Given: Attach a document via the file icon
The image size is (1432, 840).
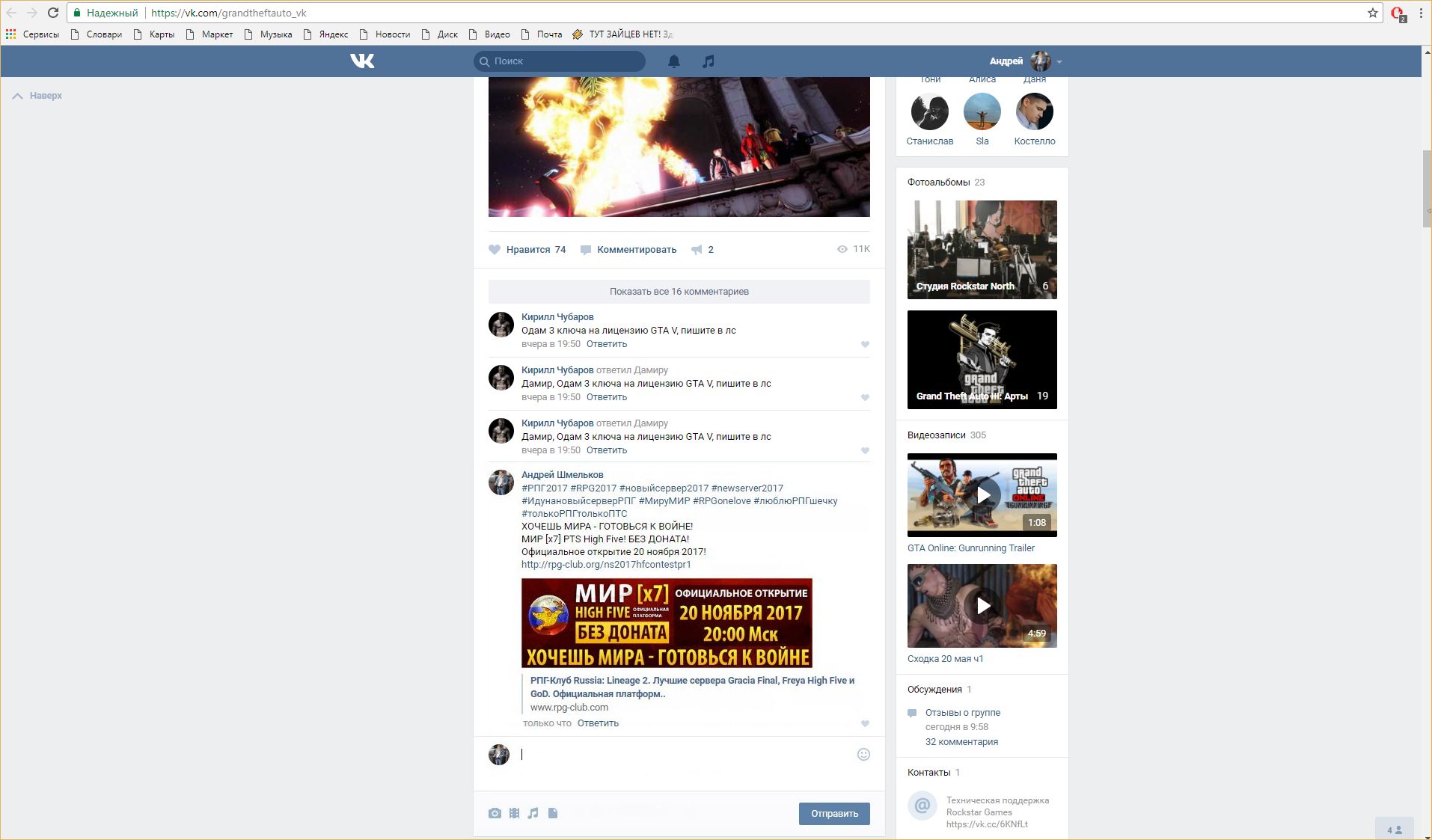Looking at the screenshot, I should pyautogui.click(x=553, y=813).
